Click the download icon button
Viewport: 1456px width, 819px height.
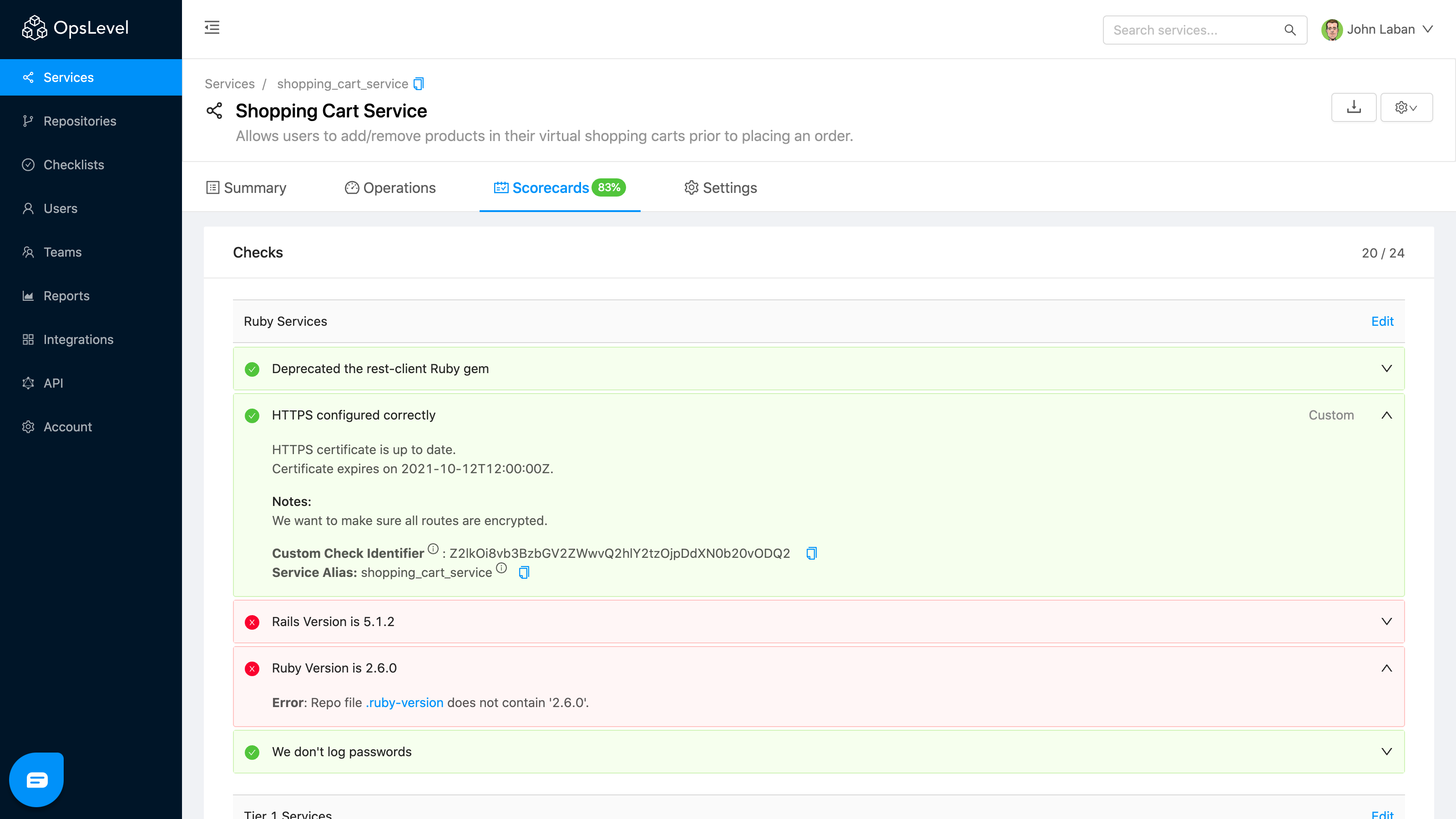(1353, 107)
